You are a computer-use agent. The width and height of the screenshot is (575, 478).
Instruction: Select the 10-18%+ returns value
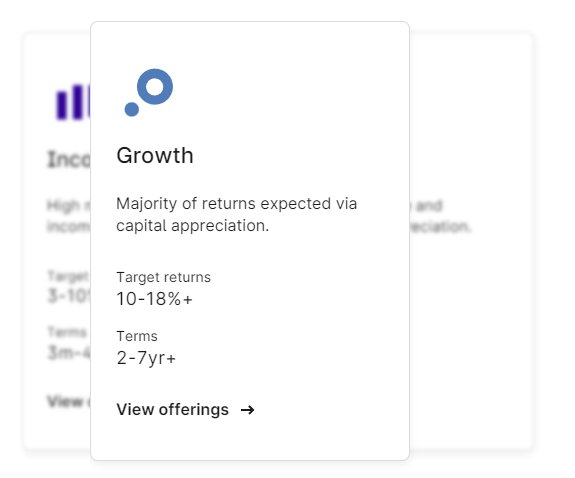pos(154,299)
